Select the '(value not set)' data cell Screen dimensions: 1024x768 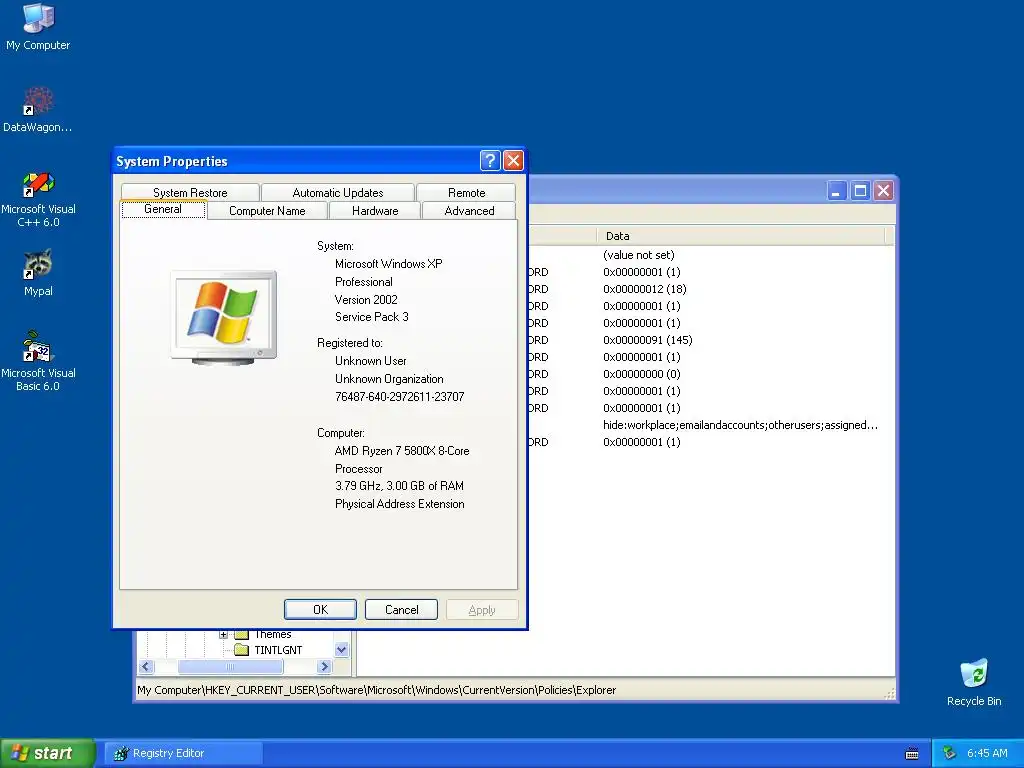pyautogui.click(x=639, y=255)
